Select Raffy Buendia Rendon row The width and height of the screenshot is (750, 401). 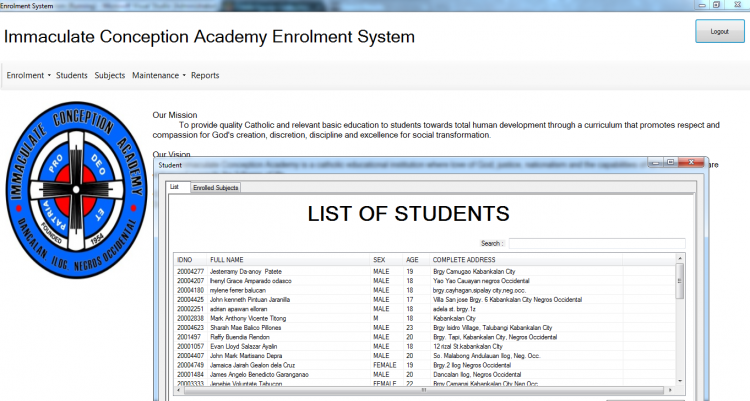[425, 337]
